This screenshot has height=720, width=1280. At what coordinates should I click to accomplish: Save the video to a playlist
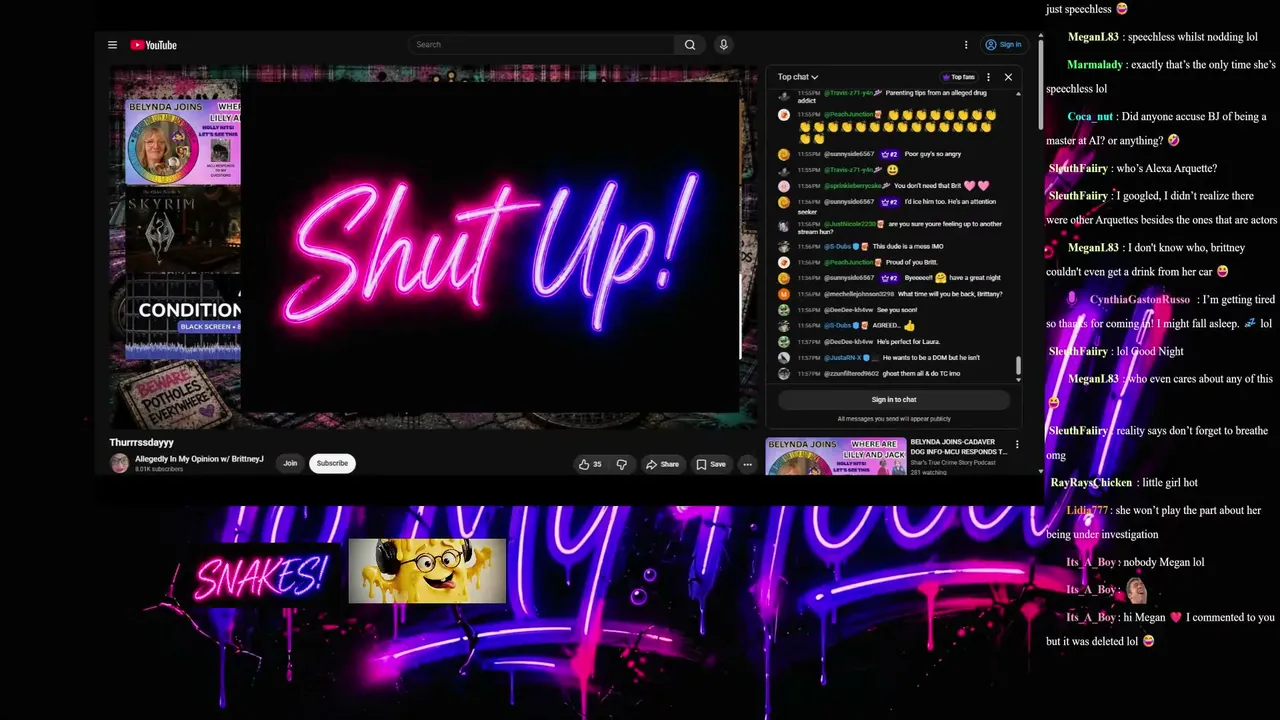pos(711,464)
